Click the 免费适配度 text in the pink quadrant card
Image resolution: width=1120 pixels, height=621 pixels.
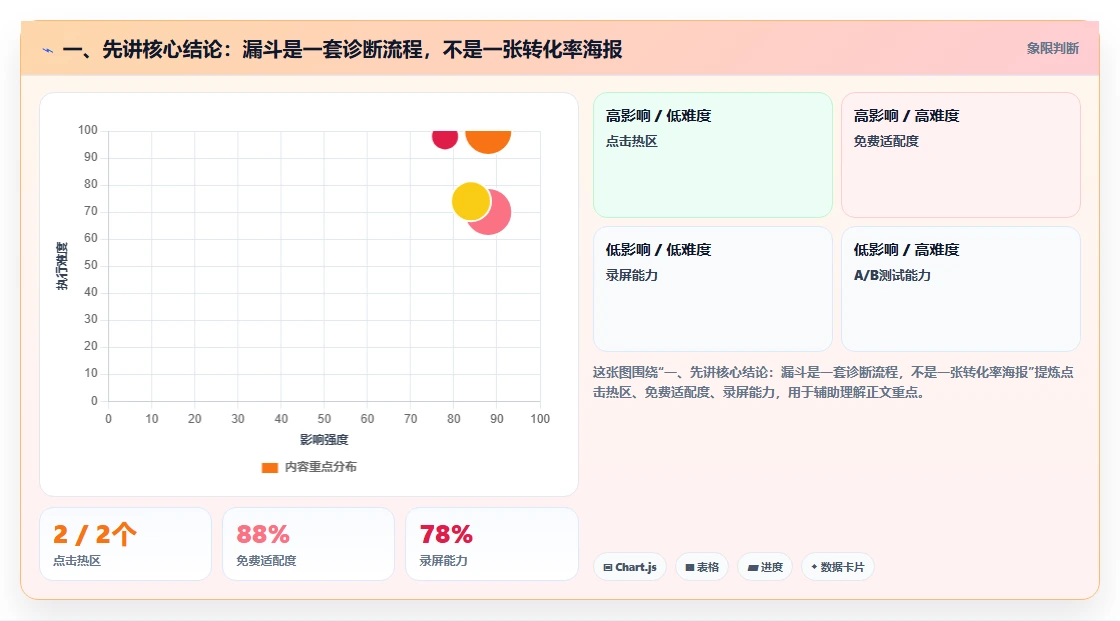click(x=886, y=141)
